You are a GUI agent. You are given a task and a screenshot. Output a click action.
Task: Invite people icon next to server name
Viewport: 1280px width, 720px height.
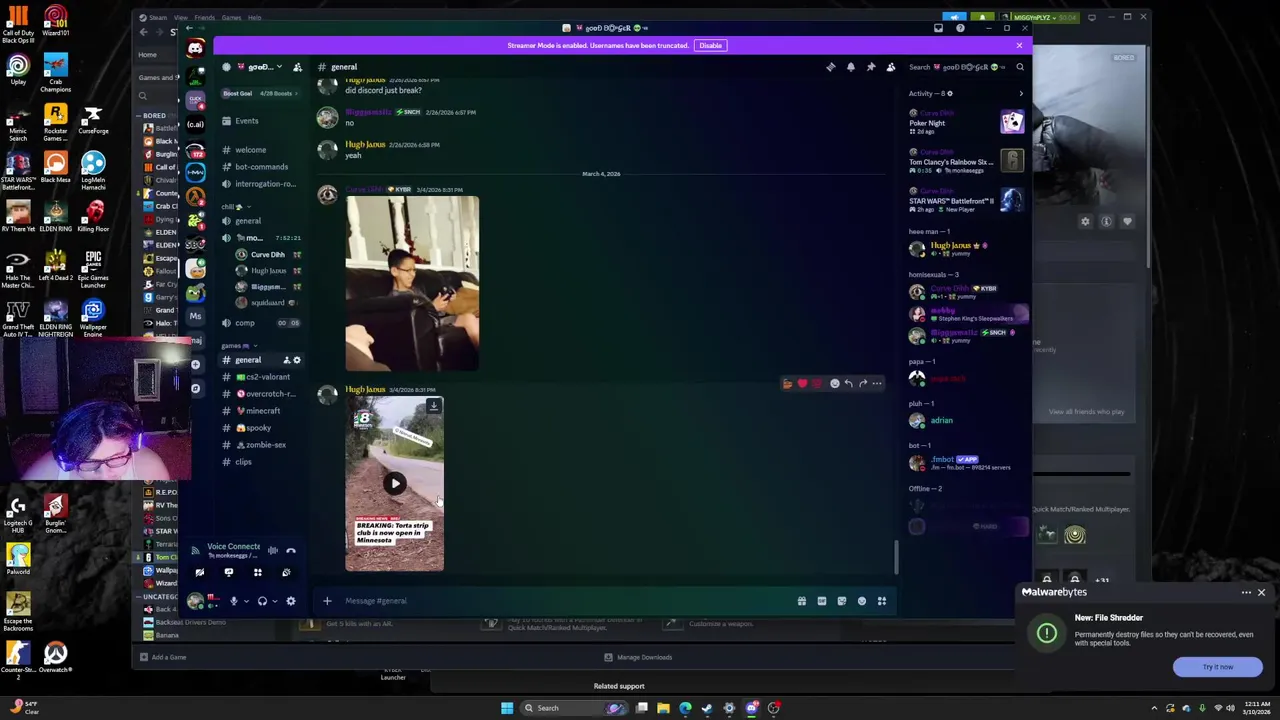pos(297,67)
